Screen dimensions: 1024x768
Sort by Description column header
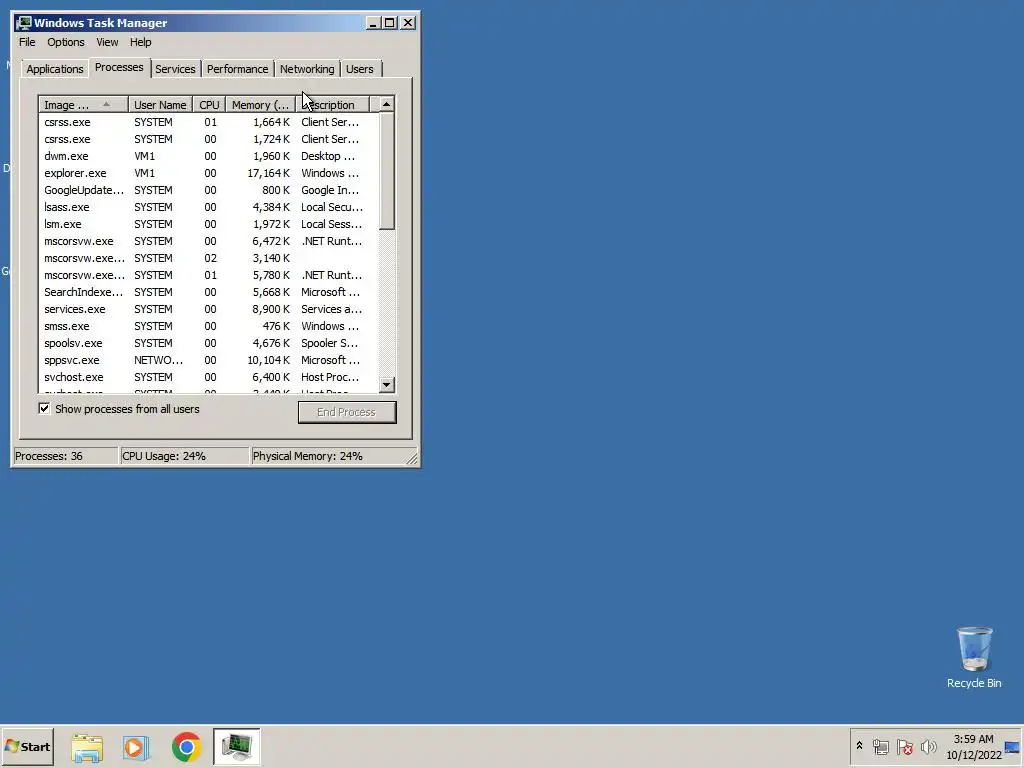(x=332, y=104)
